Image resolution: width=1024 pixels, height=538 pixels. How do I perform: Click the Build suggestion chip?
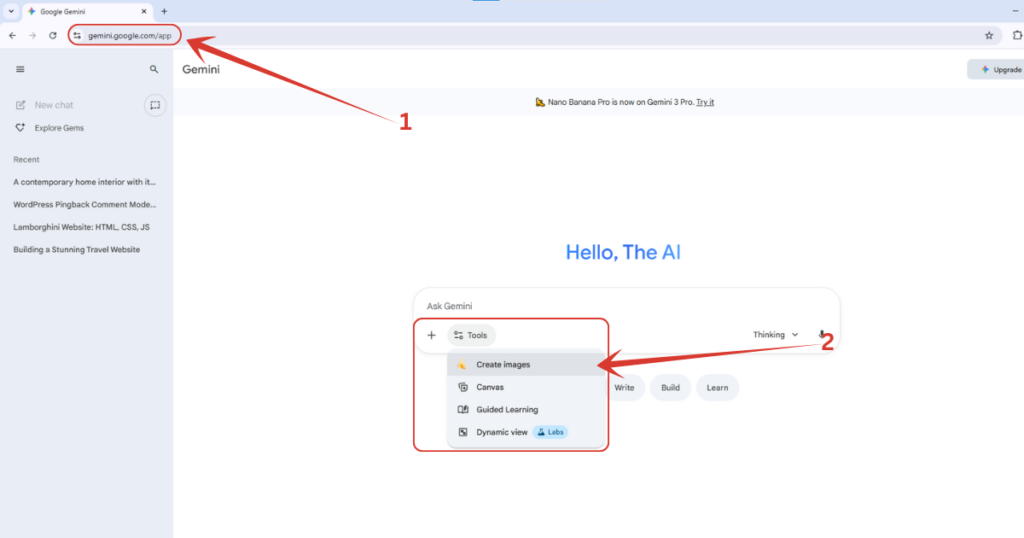click(670, 388)
